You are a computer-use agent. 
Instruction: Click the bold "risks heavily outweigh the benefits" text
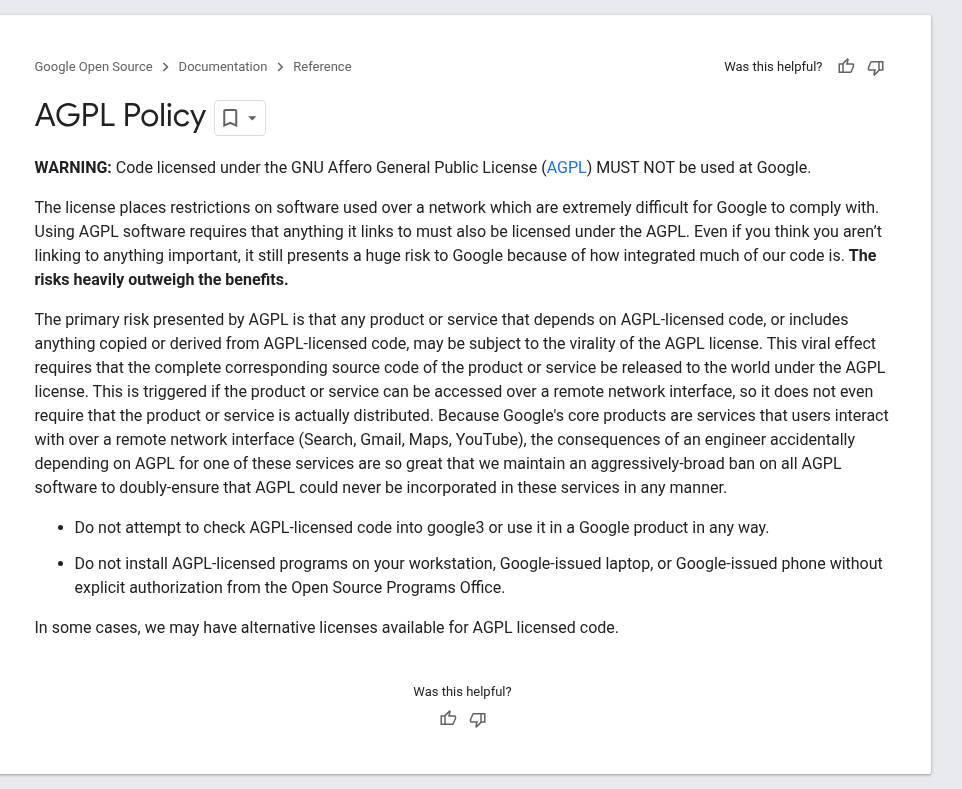pos(161,280)
